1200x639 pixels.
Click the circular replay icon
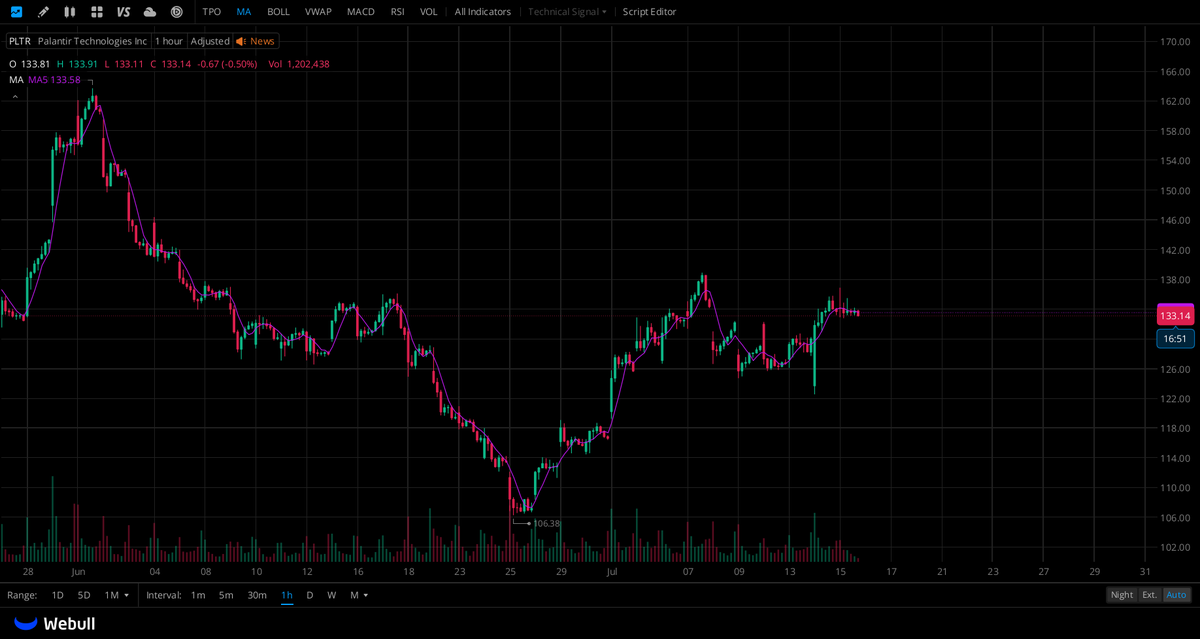pos(177,12)
